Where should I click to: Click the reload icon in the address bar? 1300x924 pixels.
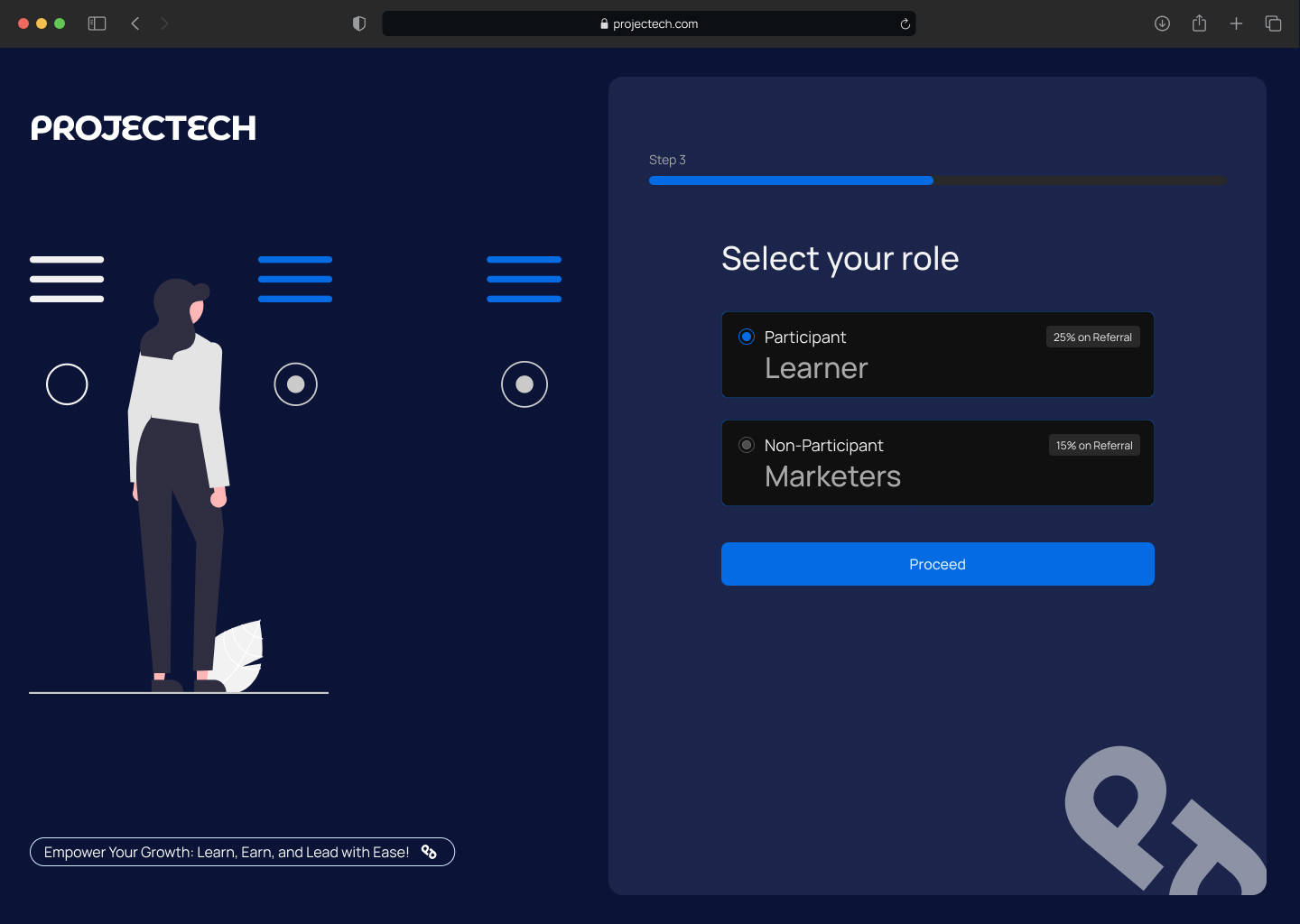(x=904, y=23)
